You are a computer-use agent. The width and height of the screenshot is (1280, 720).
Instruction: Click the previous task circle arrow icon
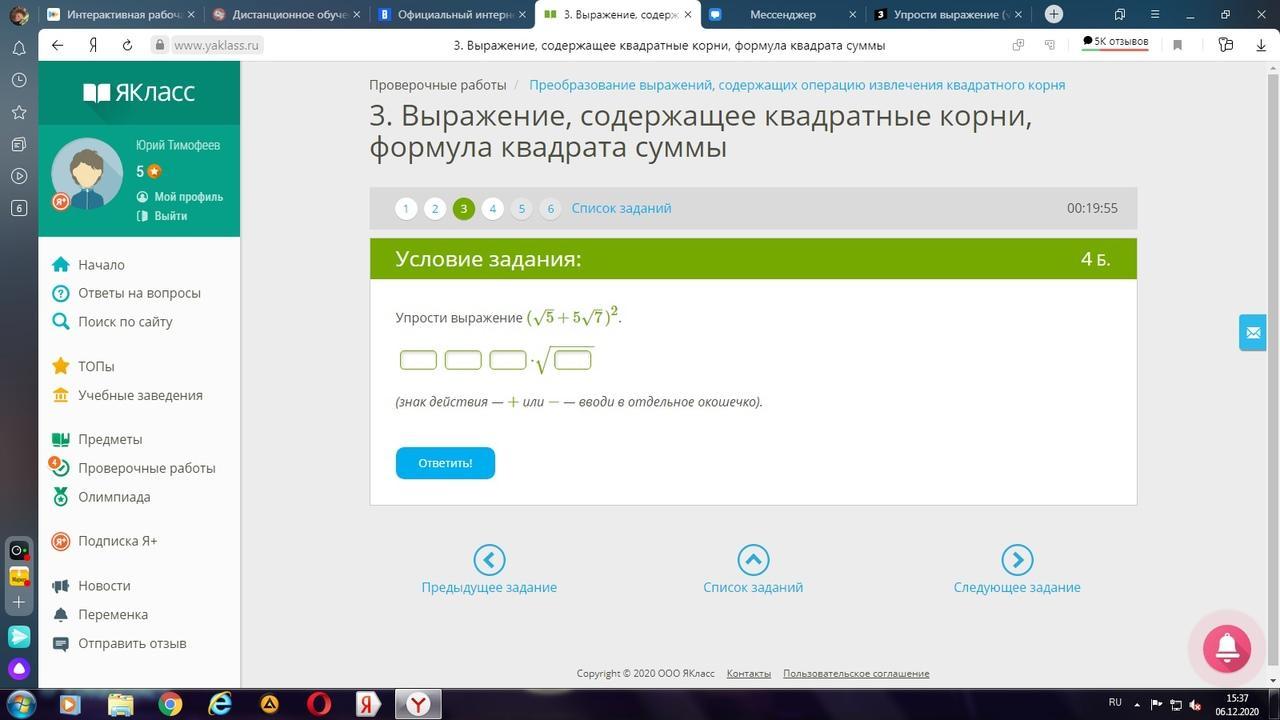[489, 560]
